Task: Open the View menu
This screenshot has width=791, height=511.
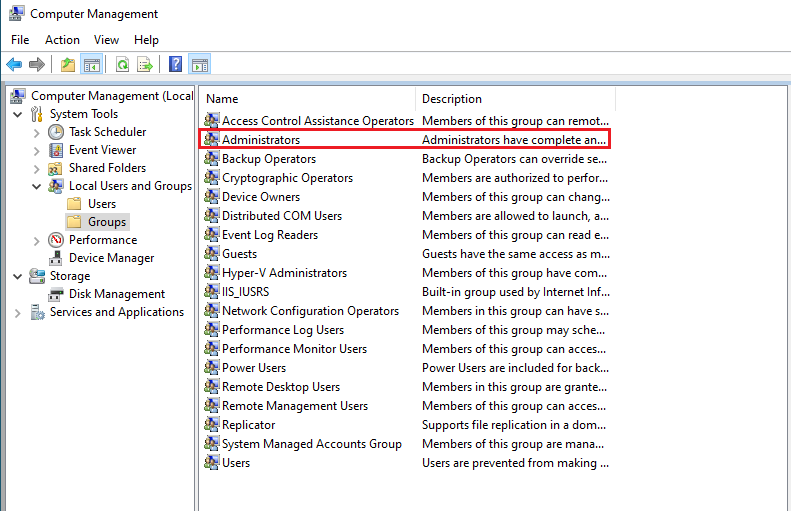Action: click(x=106, y=40)
